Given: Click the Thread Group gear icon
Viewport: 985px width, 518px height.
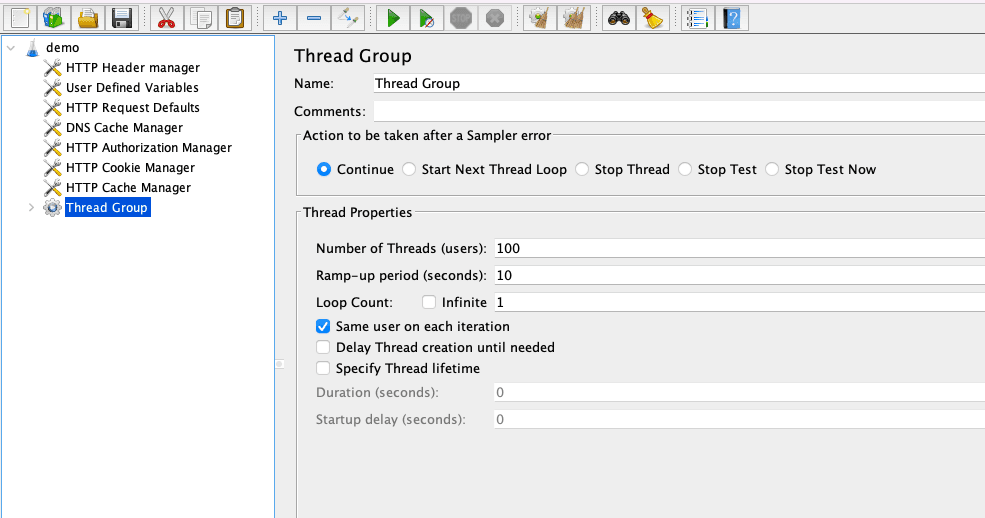Looking at the screenshot, I should pos(52,208).
